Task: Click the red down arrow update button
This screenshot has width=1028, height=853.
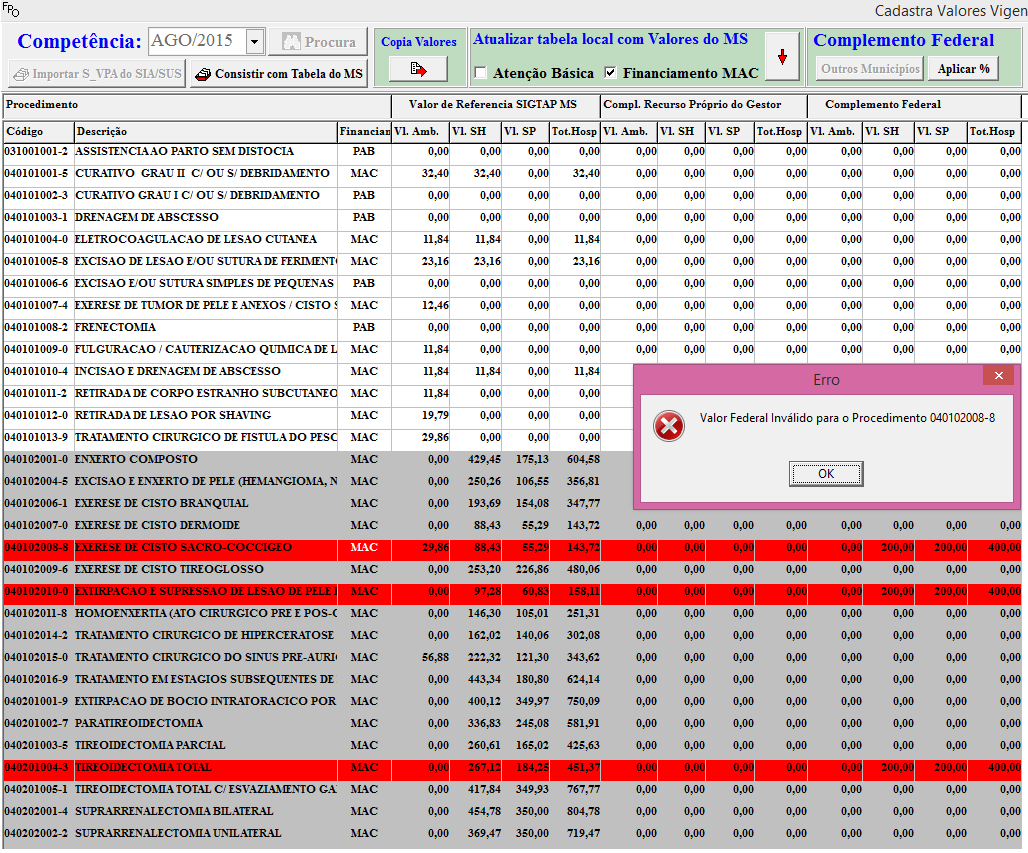Action: tap(782, 57)
